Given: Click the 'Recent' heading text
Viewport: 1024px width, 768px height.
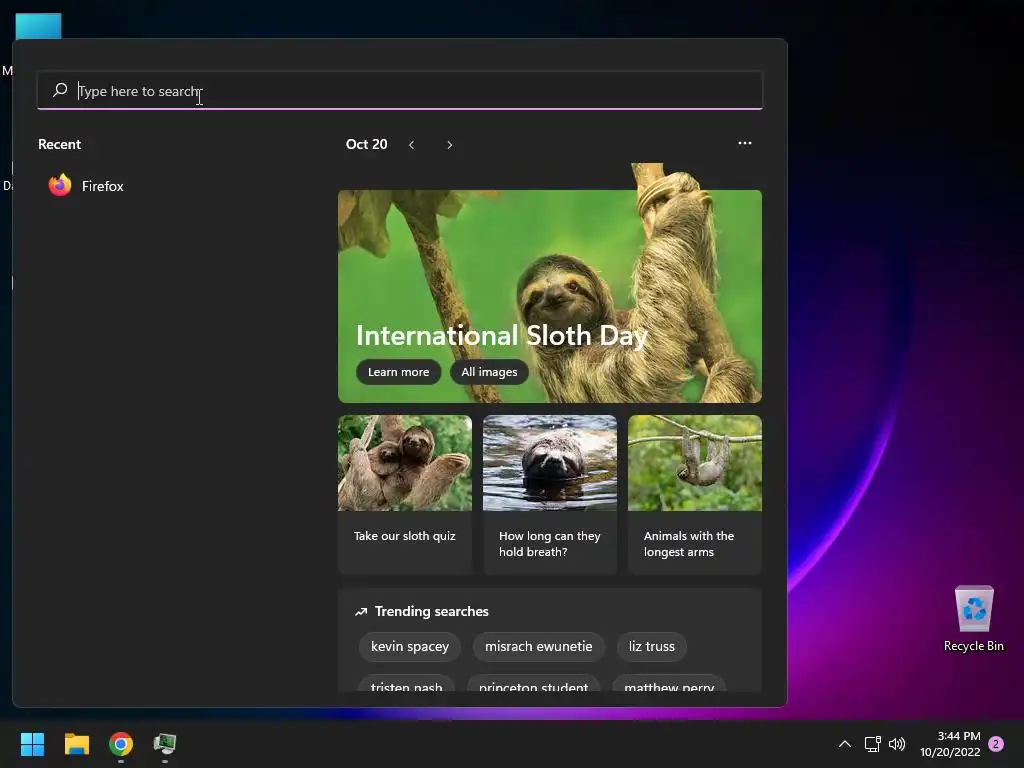Looking at the screenshot, I should (59, 144).
